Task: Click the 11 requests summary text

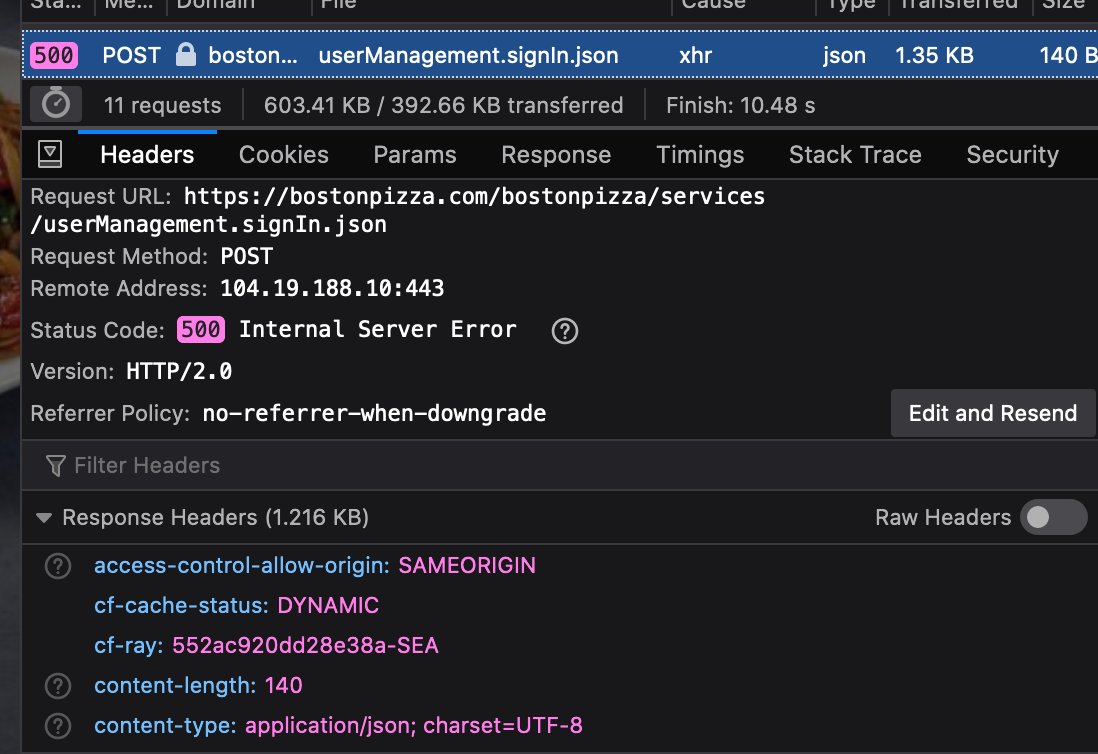Action: pos(162,105)
